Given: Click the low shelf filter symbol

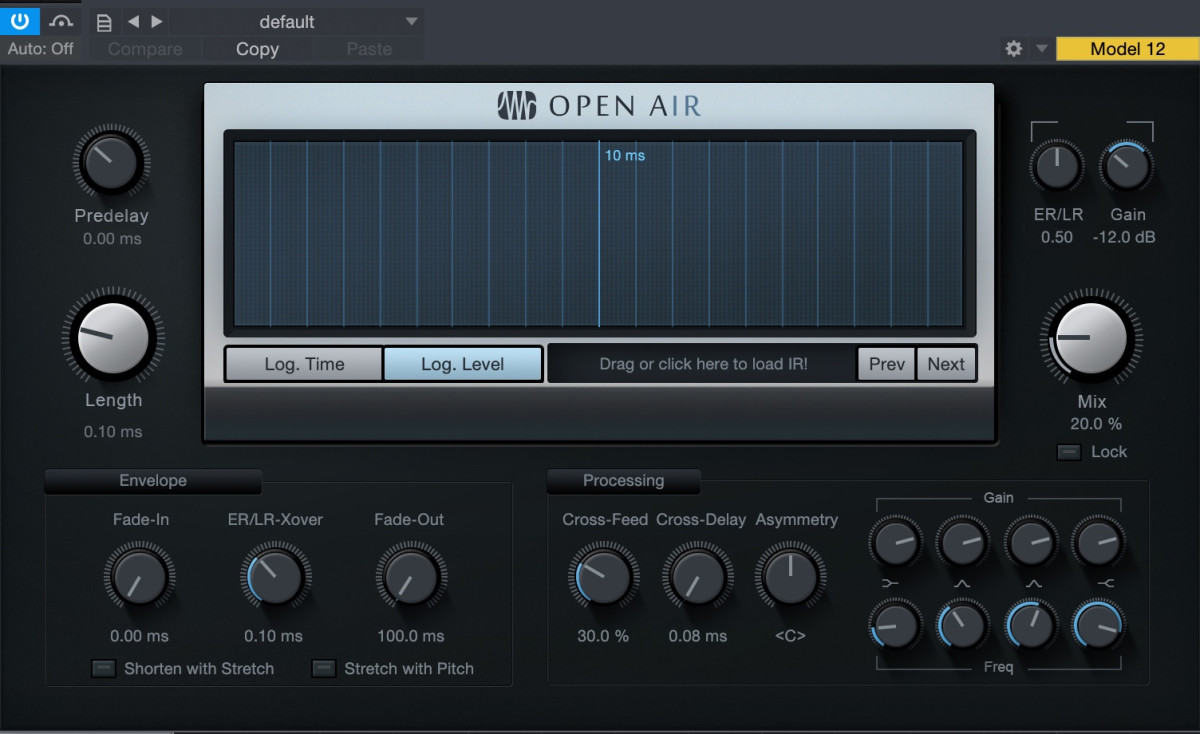Looking at the screenshot, I should (x=892, y=583).
